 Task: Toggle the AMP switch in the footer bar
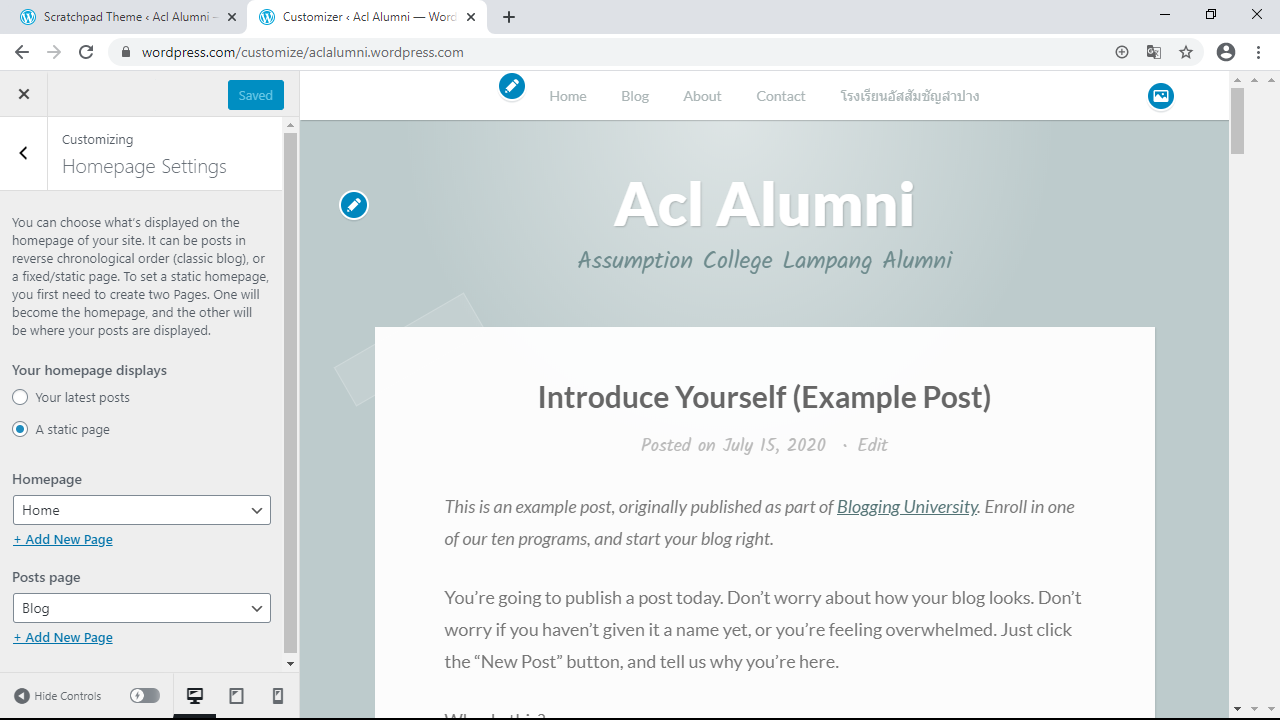coord(145,696)
